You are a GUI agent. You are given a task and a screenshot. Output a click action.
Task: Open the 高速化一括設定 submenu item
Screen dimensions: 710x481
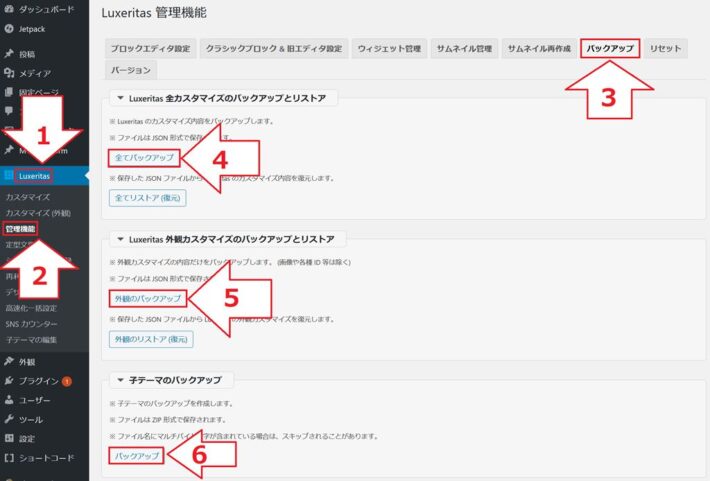[31, 308]
